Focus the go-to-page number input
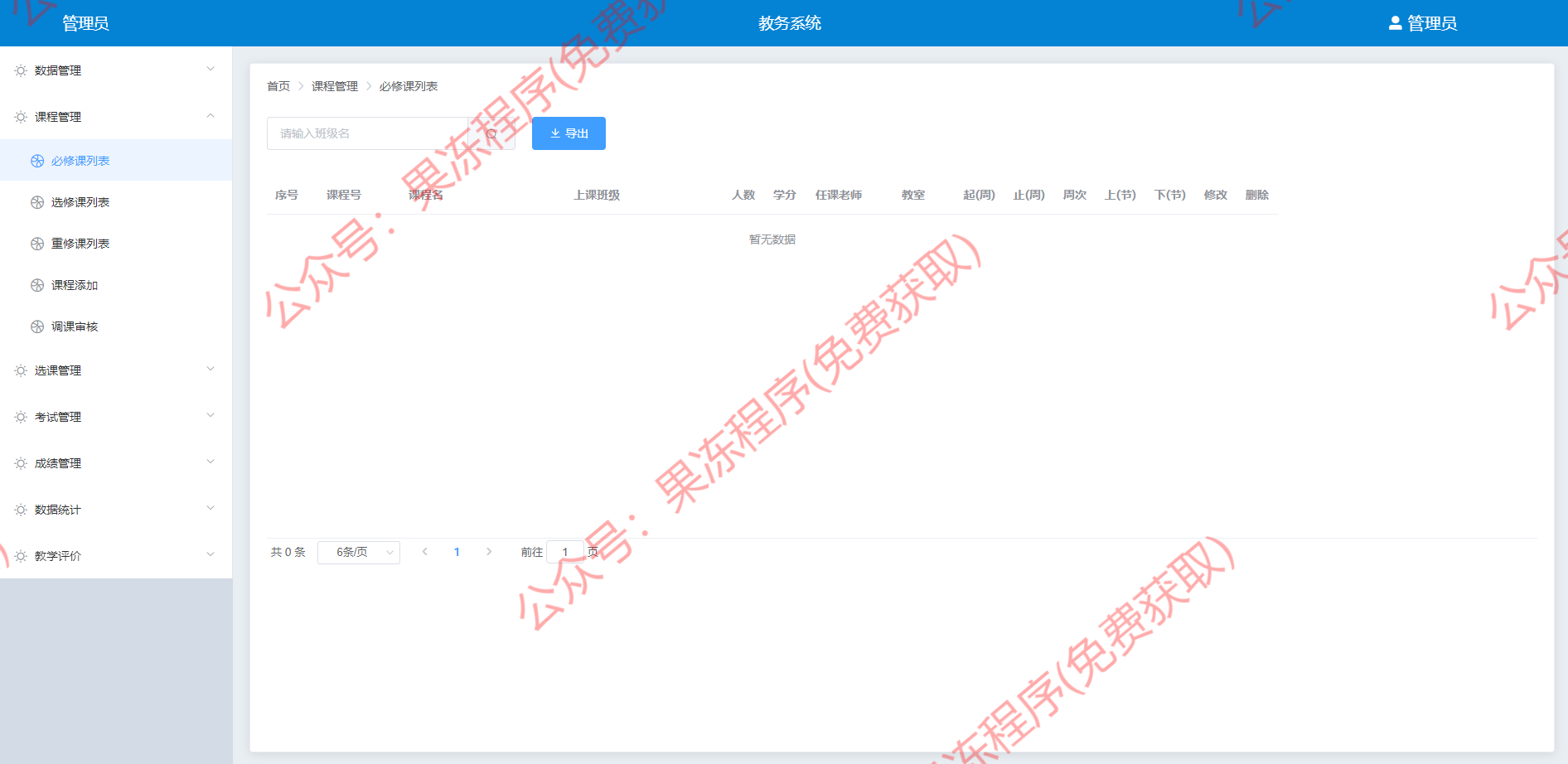This screenshot has width=1568, height=764. pos(565,552)
